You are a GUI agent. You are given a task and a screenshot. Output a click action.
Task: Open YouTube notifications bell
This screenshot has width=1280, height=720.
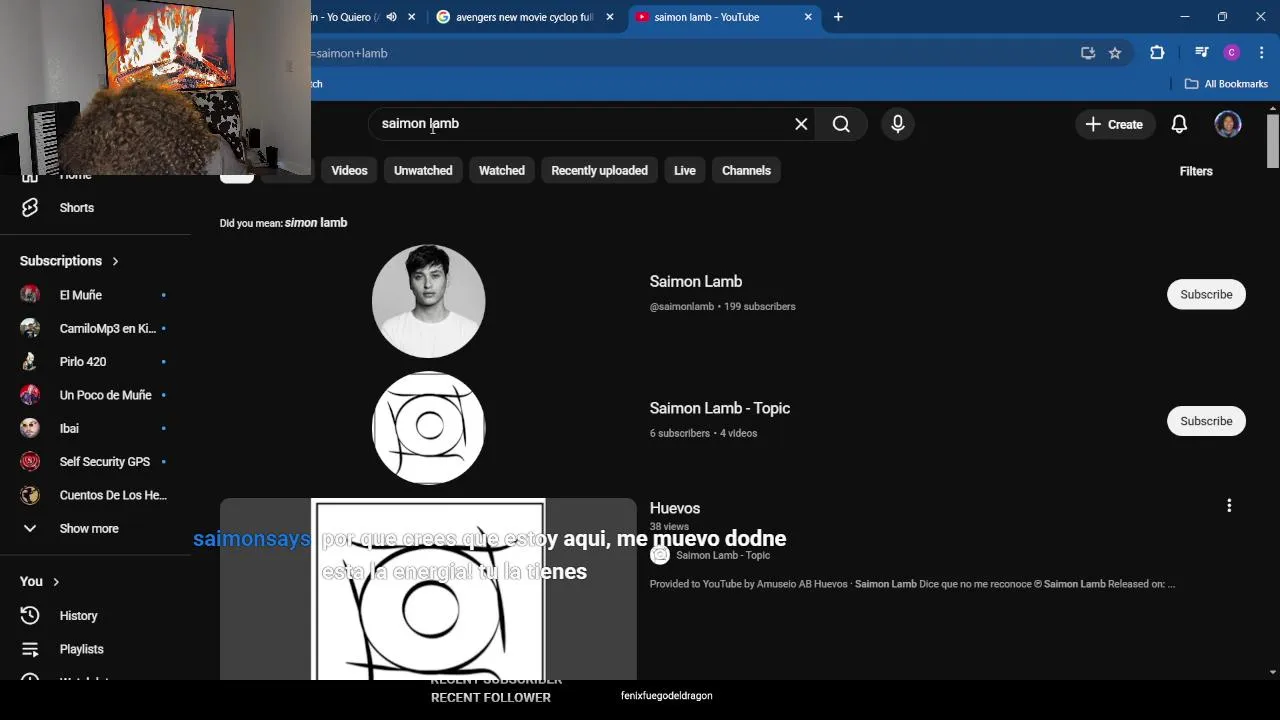[x=1179, y=124]
